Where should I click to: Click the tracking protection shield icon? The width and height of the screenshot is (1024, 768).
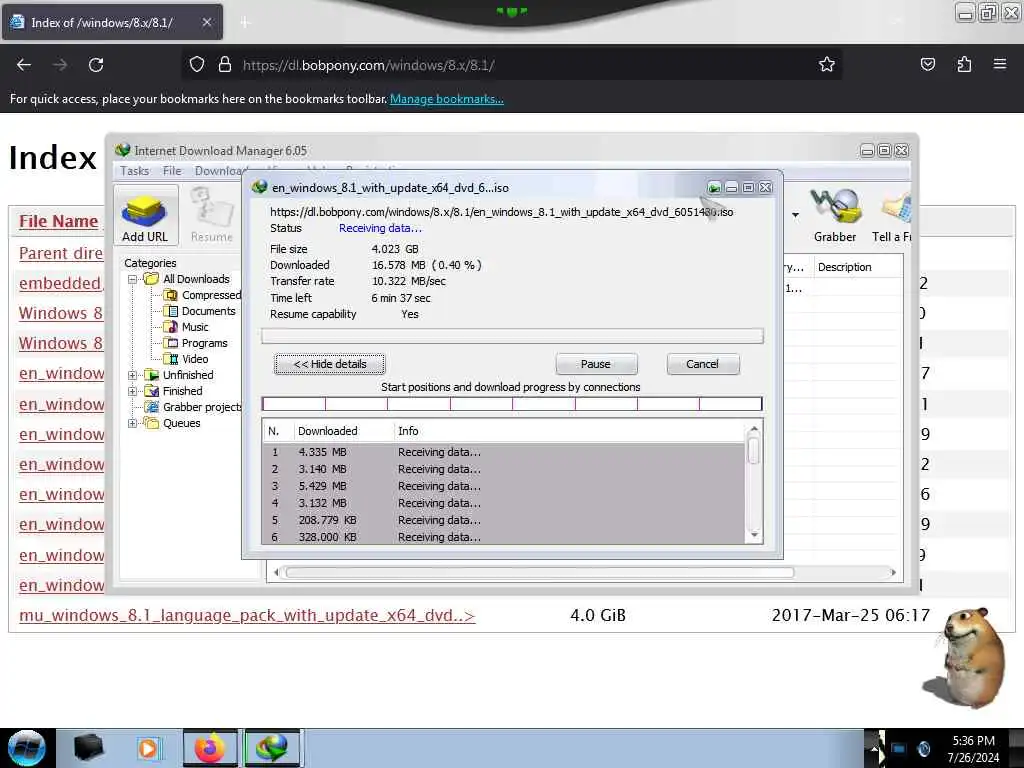click(x=197, y=65)
